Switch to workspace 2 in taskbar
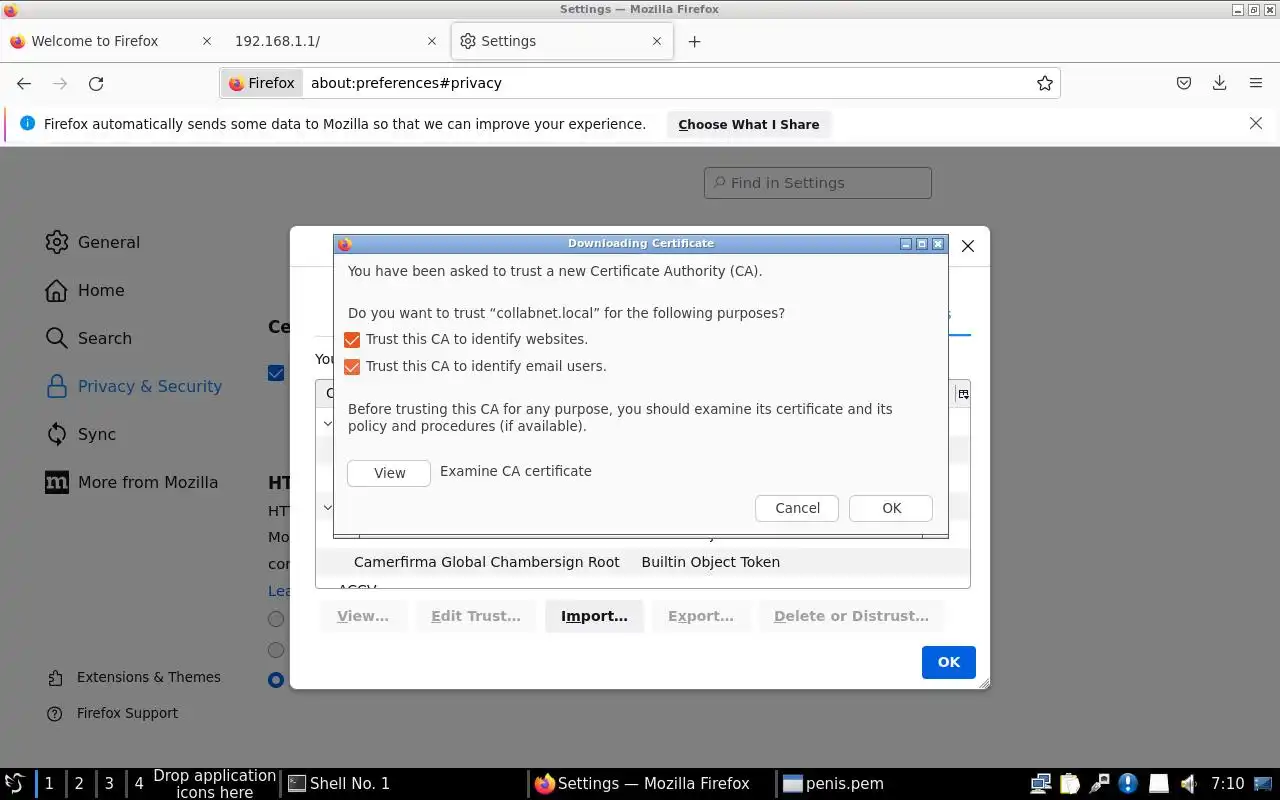Image resolution: width=1280 pixels, height=800 pixels. (x=79, y=784)
